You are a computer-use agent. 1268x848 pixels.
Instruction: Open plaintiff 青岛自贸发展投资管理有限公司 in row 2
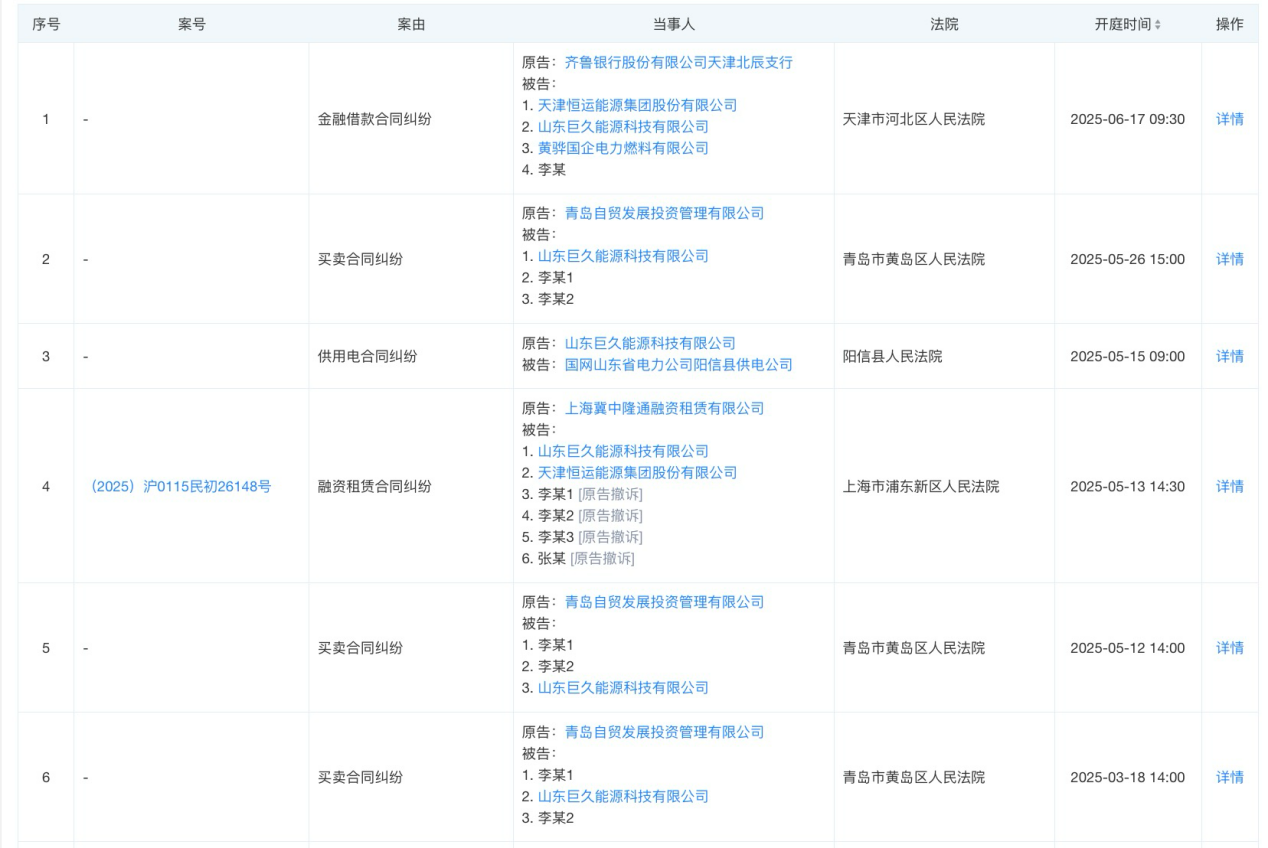(664, 213)
